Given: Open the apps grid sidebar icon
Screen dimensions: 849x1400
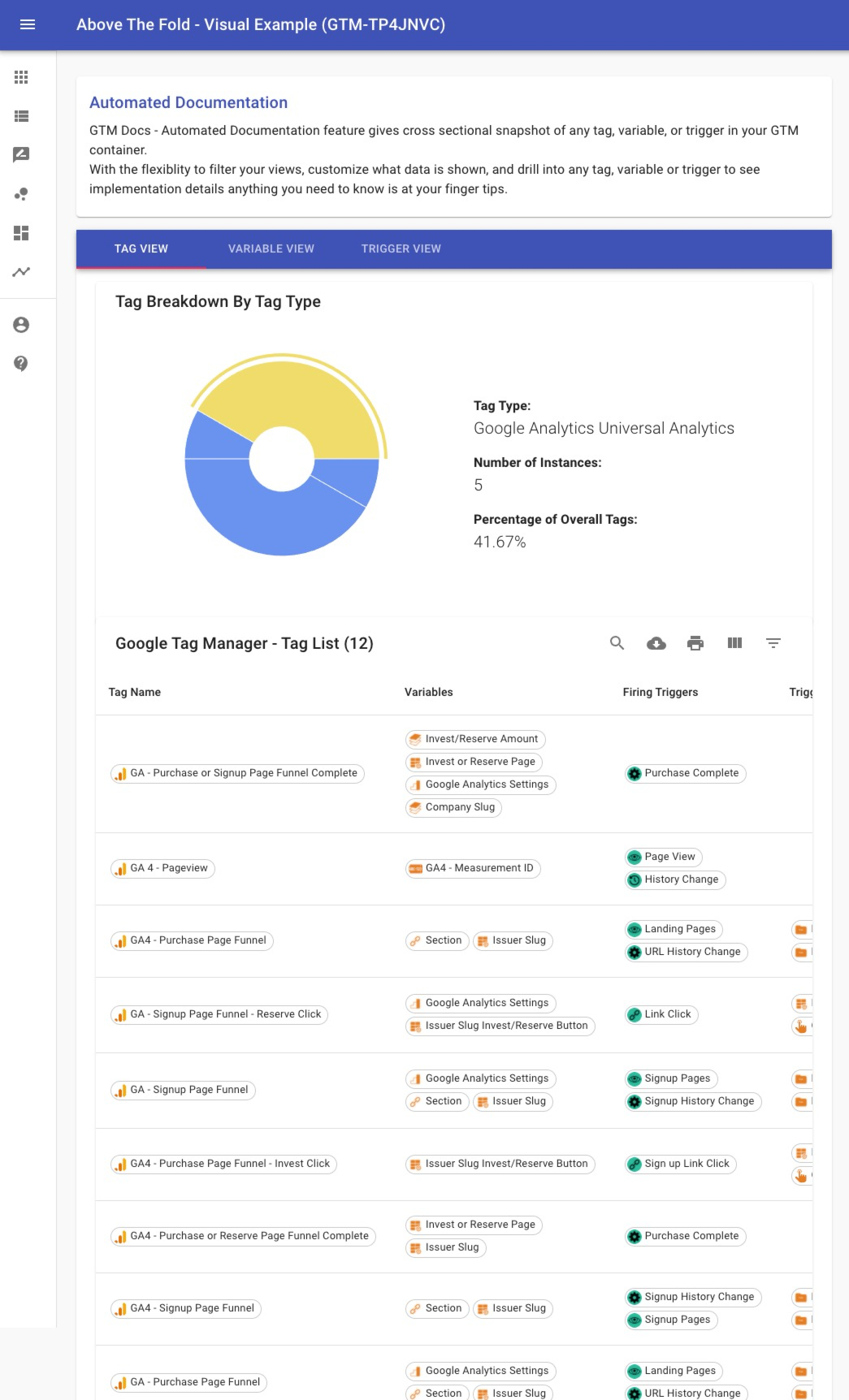Looking at the screenshot, I should [x=21, y=77].
